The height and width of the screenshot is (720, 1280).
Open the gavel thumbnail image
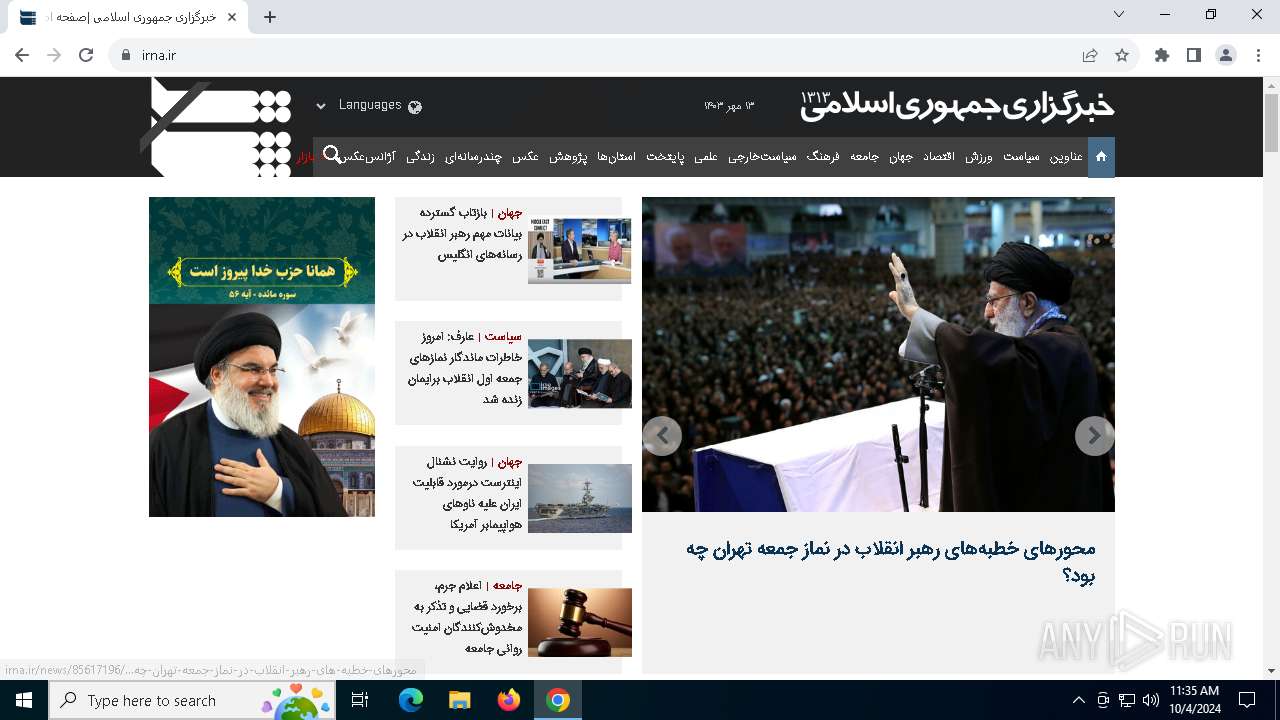coord(580,622)
